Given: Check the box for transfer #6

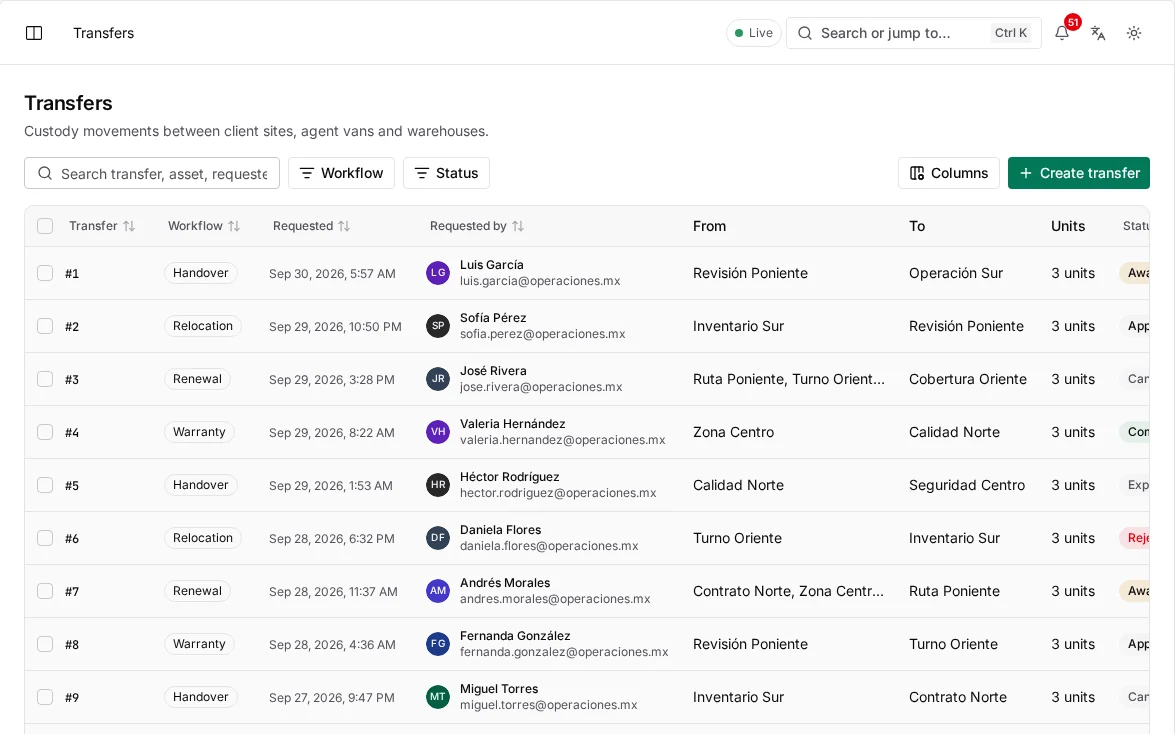Looking at the screenshot, I should click(45, 538).
